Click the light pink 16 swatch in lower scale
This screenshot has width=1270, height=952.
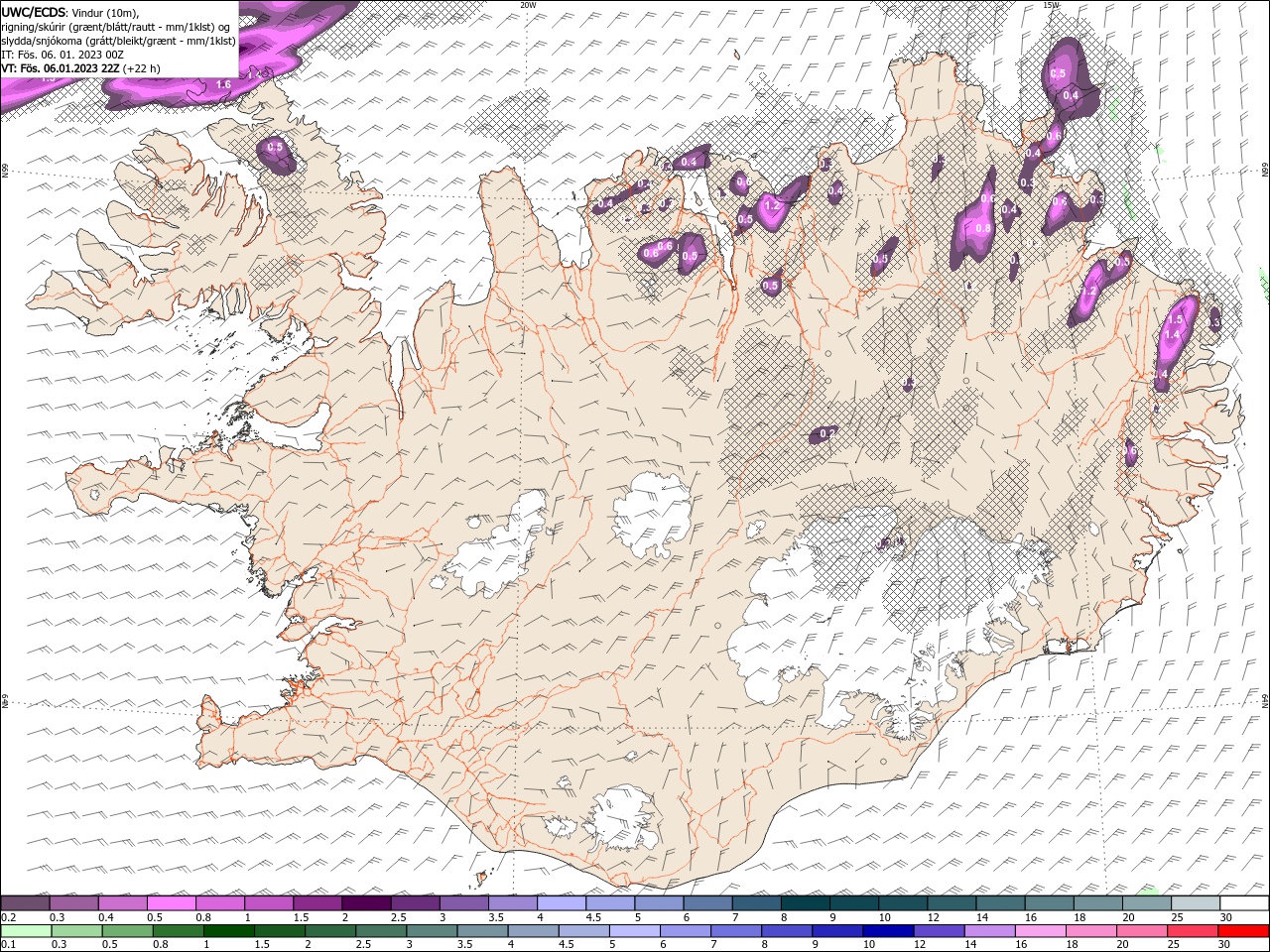pos(1041,931)
